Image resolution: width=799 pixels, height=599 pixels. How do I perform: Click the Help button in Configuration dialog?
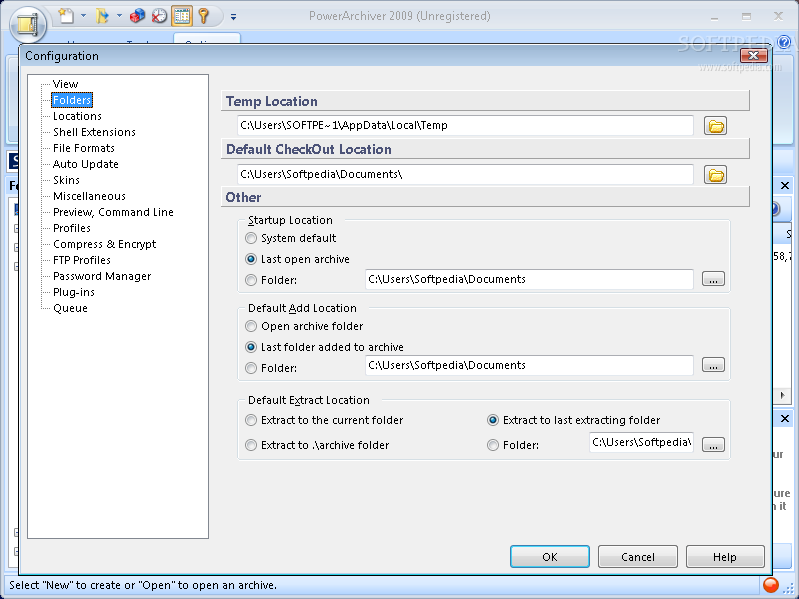725,557
